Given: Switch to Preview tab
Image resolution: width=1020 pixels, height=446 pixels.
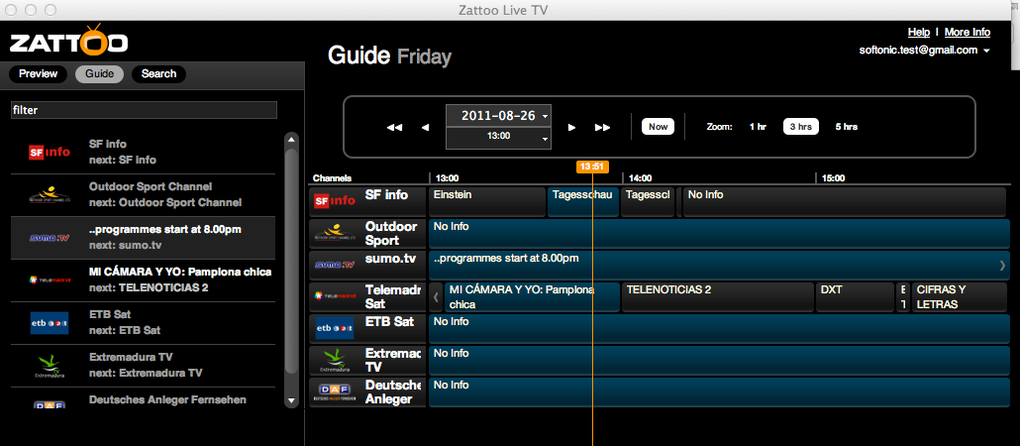Looking at the screenshot, I should pos(38,74).
